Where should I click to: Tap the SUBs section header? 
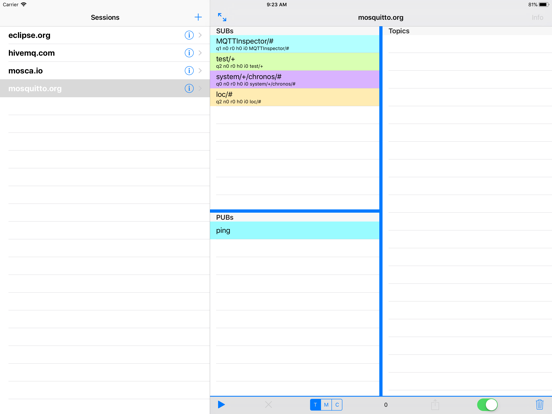[x=295, y=31]
